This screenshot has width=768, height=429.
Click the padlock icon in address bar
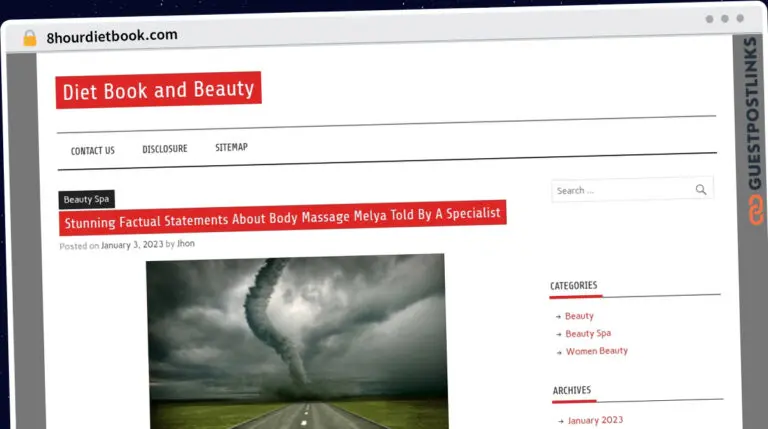(29, 38)
